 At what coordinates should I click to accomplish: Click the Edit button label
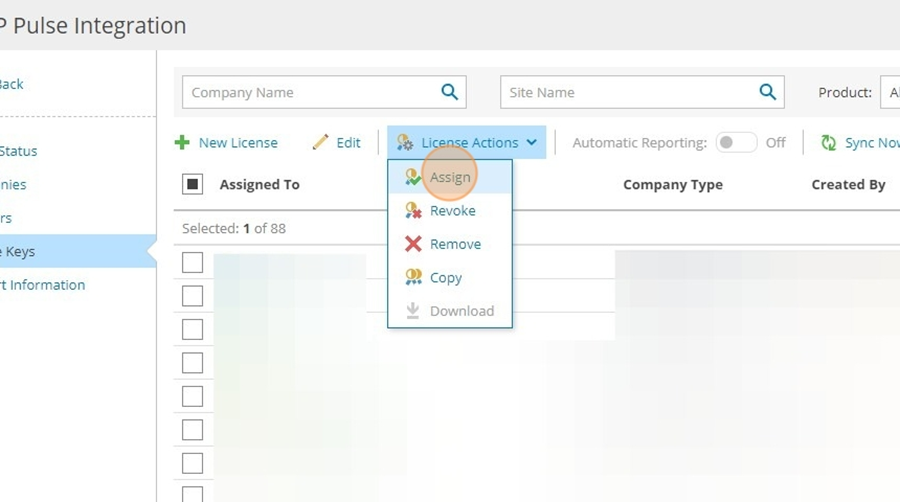(x=348, y=142)
